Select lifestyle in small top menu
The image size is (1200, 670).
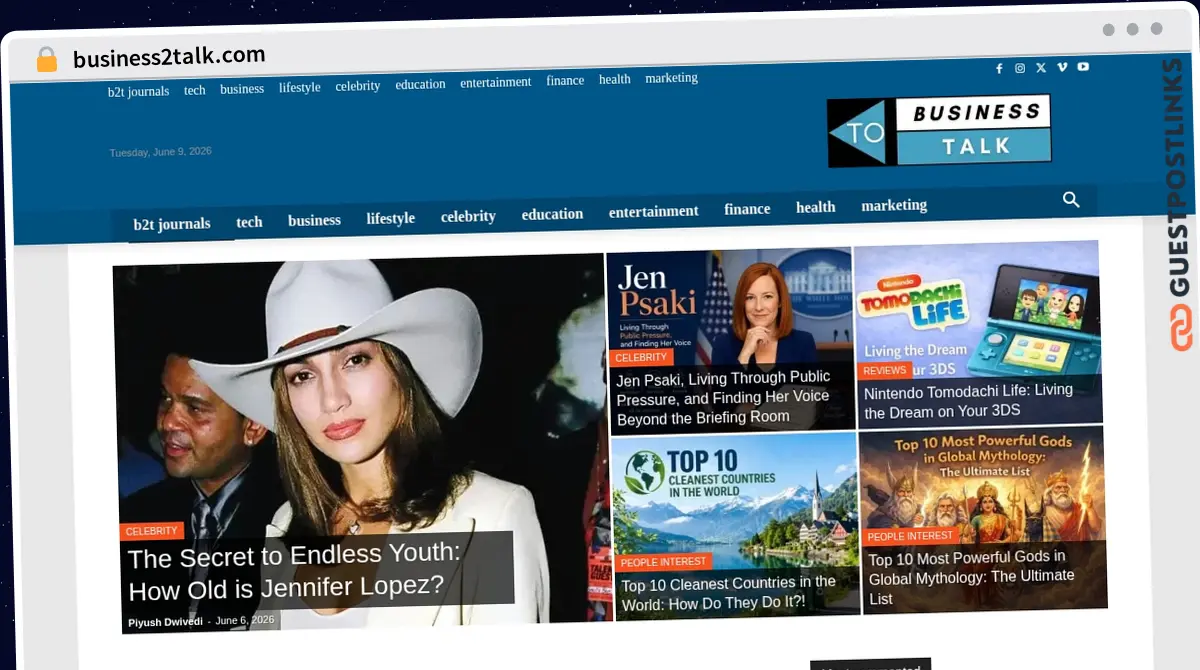click(x=300, y=88)
